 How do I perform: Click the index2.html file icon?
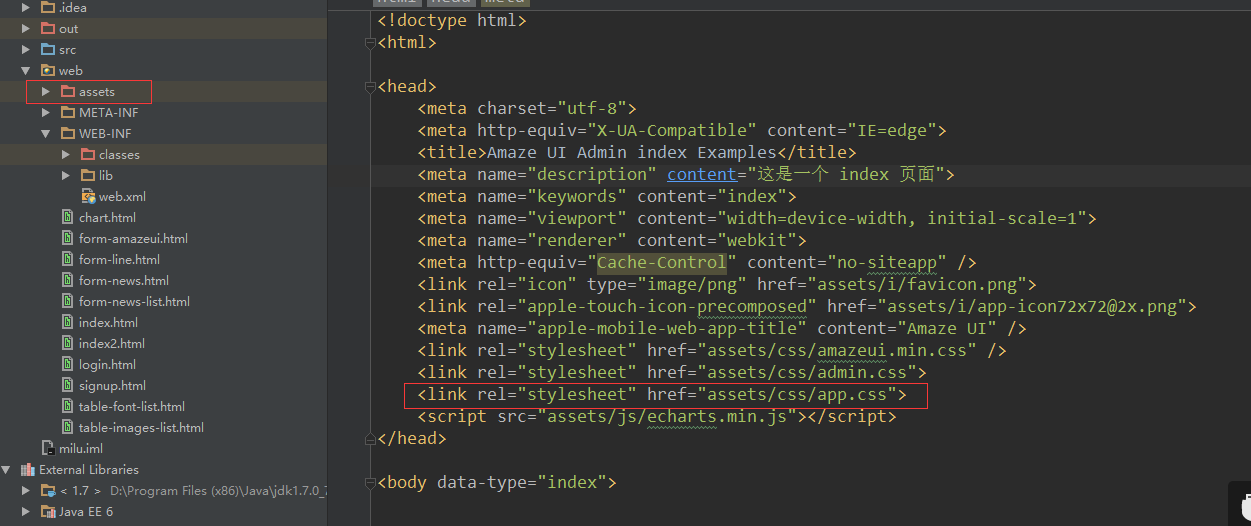click(69, 343)
